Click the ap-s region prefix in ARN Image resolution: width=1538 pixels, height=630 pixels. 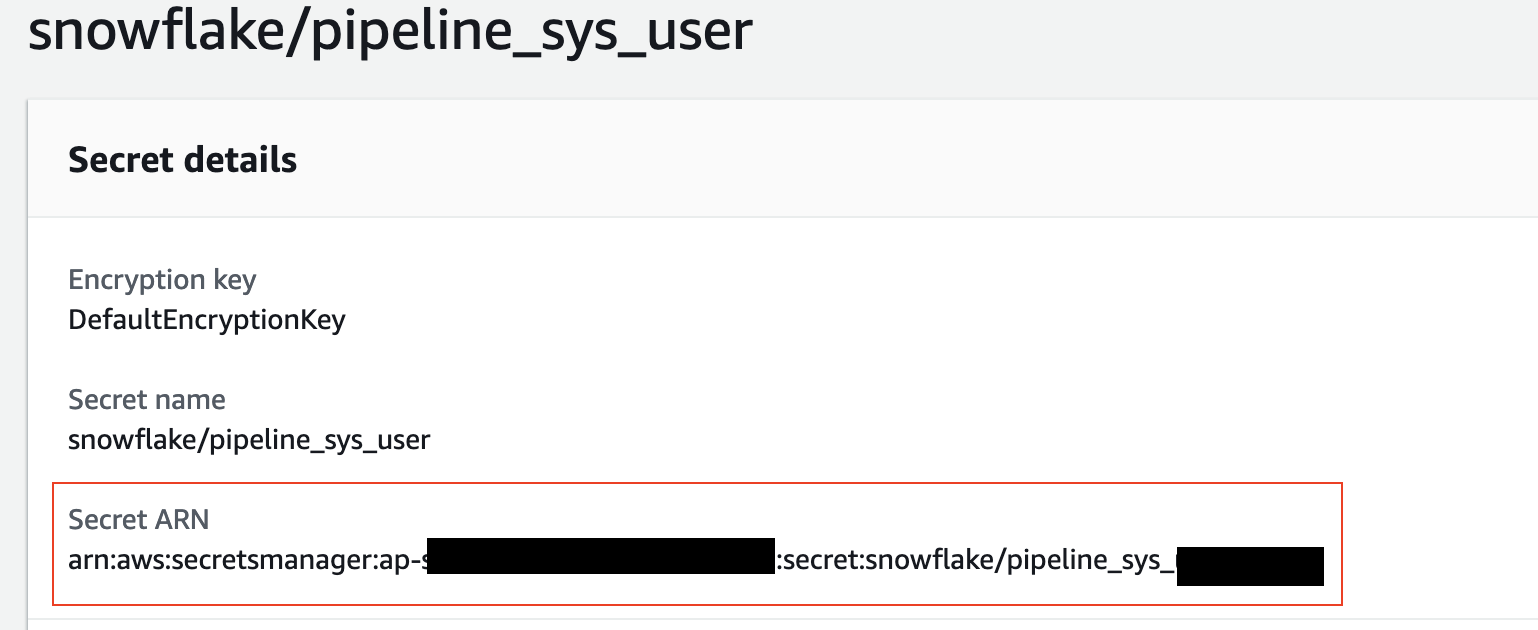pyautogui.click(x=402, y=562)
